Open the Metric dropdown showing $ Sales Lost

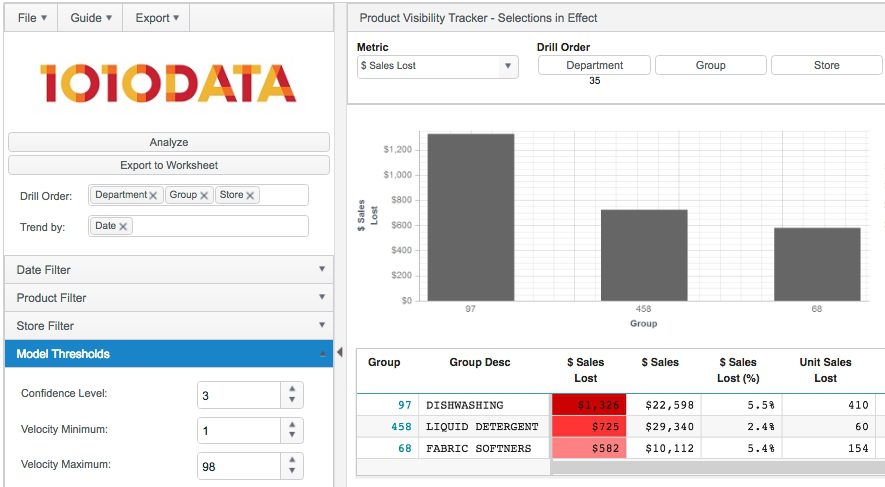437,66
